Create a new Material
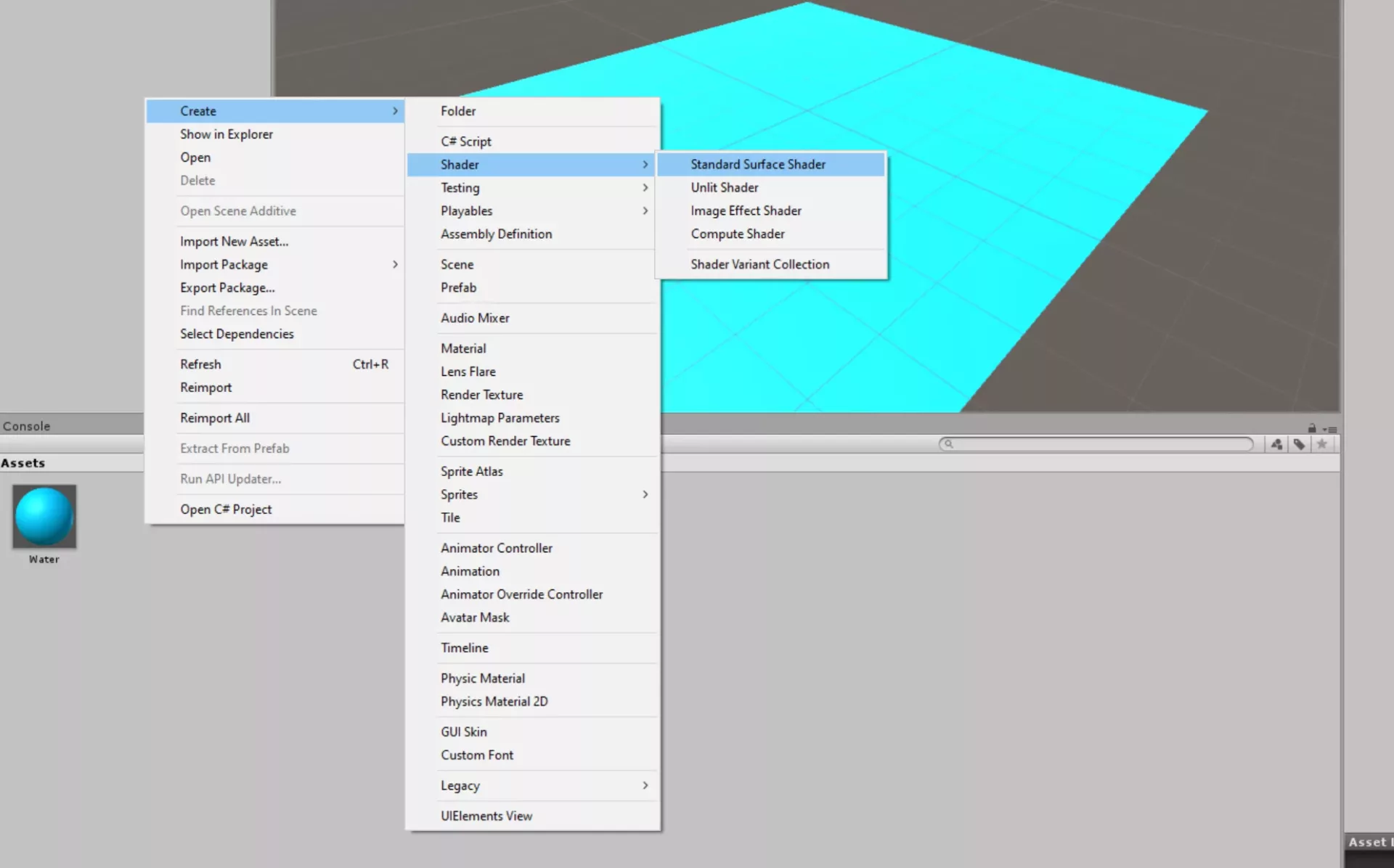Viewport: 1394px width, 868px height. [x=533, y=348]
